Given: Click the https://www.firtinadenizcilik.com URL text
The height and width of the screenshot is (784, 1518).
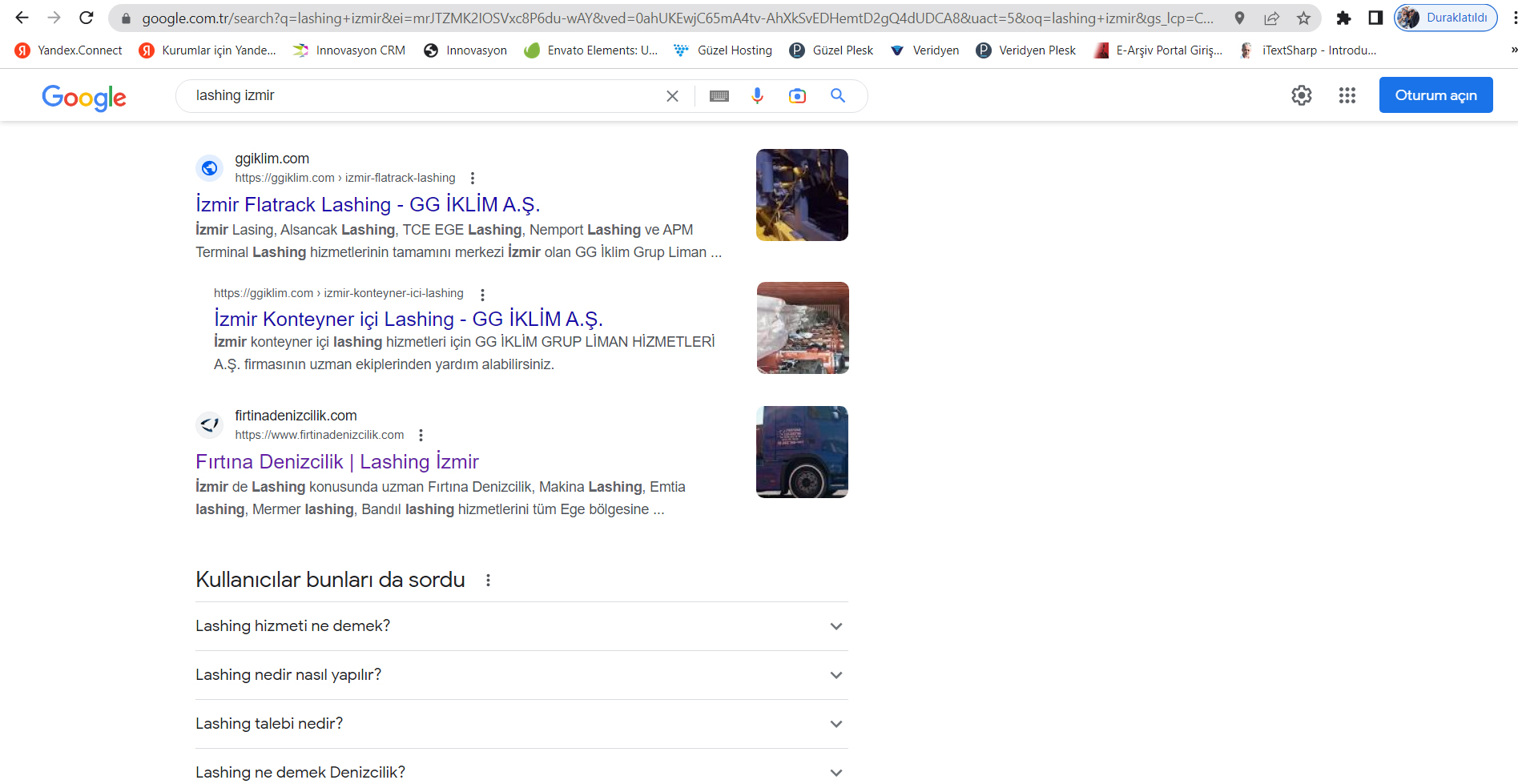Looking at the screenshot, I should [319, 435].
